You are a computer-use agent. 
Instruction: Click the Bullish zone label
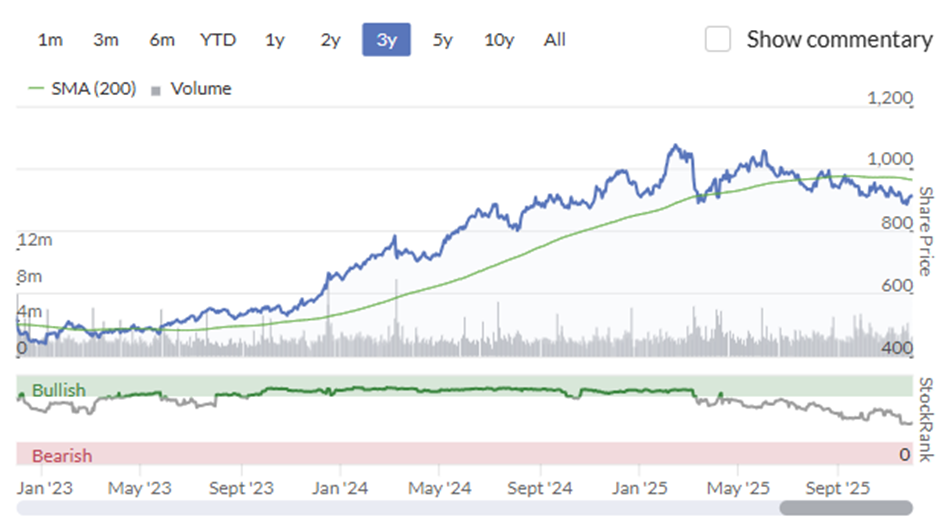point(59,390)
